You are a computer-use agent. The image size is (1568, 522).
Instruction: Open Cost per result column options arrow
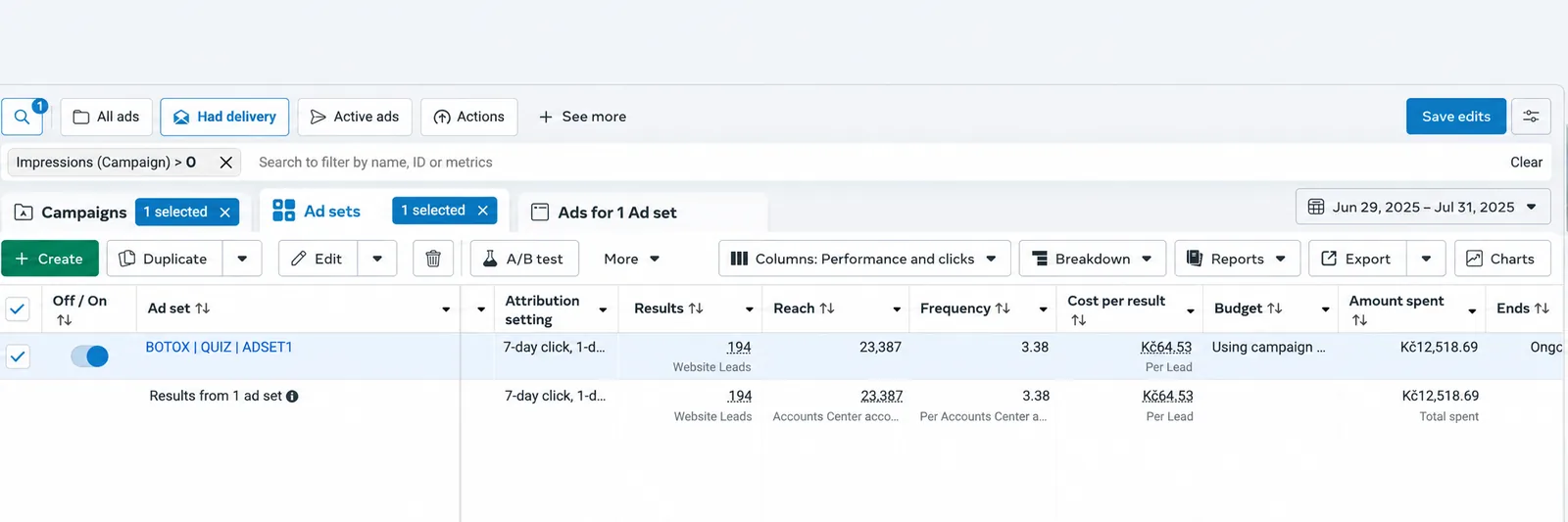[1191, 310]
